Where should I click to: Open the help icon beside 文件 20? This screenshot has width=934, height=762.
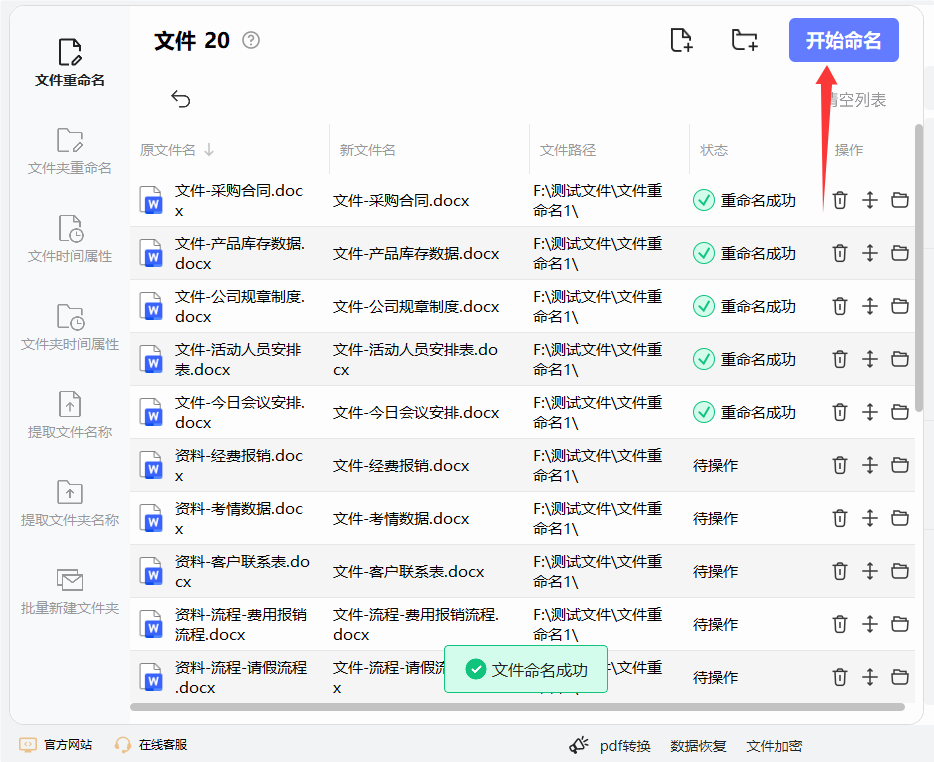tap(251, 40)
